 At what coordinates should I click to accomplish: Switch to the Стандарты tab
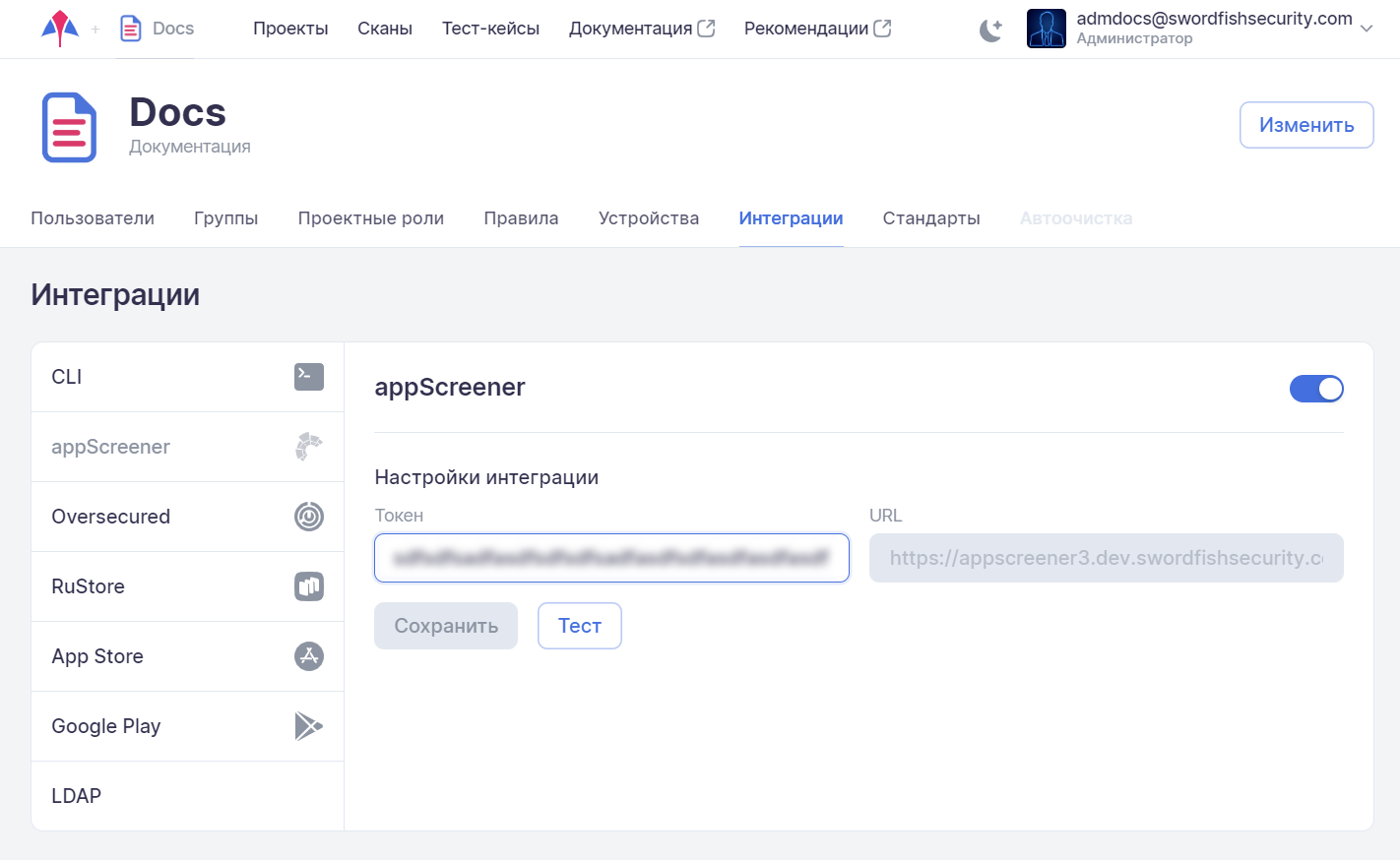[x=930, y=218]
